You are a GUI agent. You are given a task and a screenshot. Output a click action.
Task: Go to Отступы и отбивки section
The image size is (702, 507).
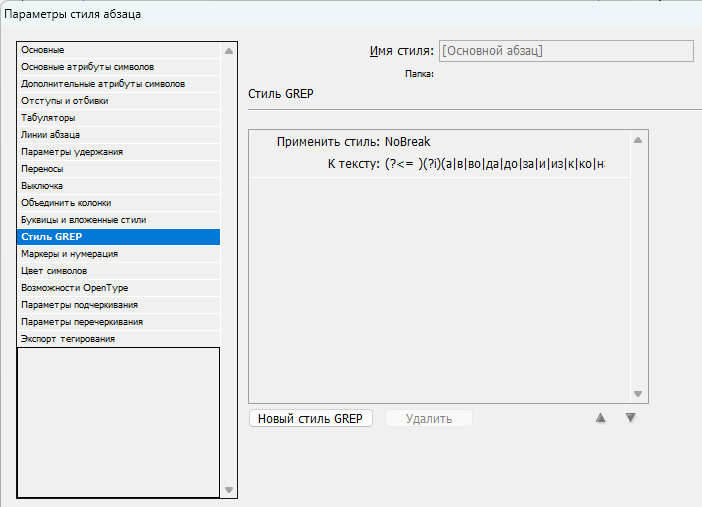tap(65, 101)
